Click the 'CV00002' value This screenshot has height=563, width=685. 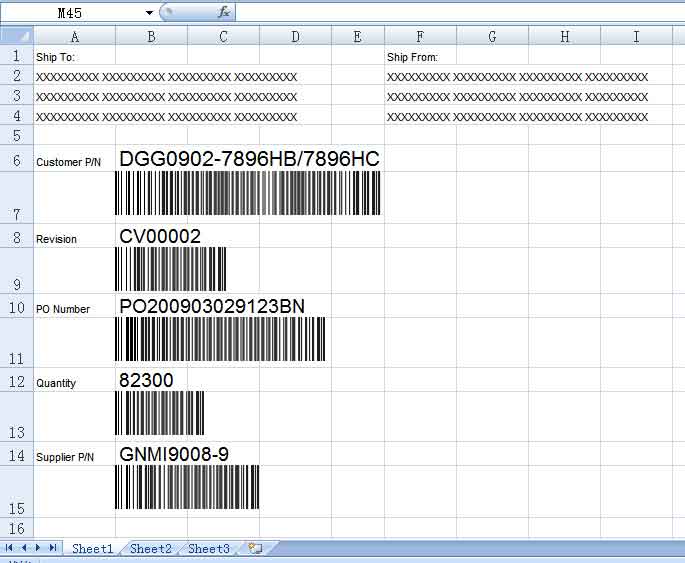point(160,236)
